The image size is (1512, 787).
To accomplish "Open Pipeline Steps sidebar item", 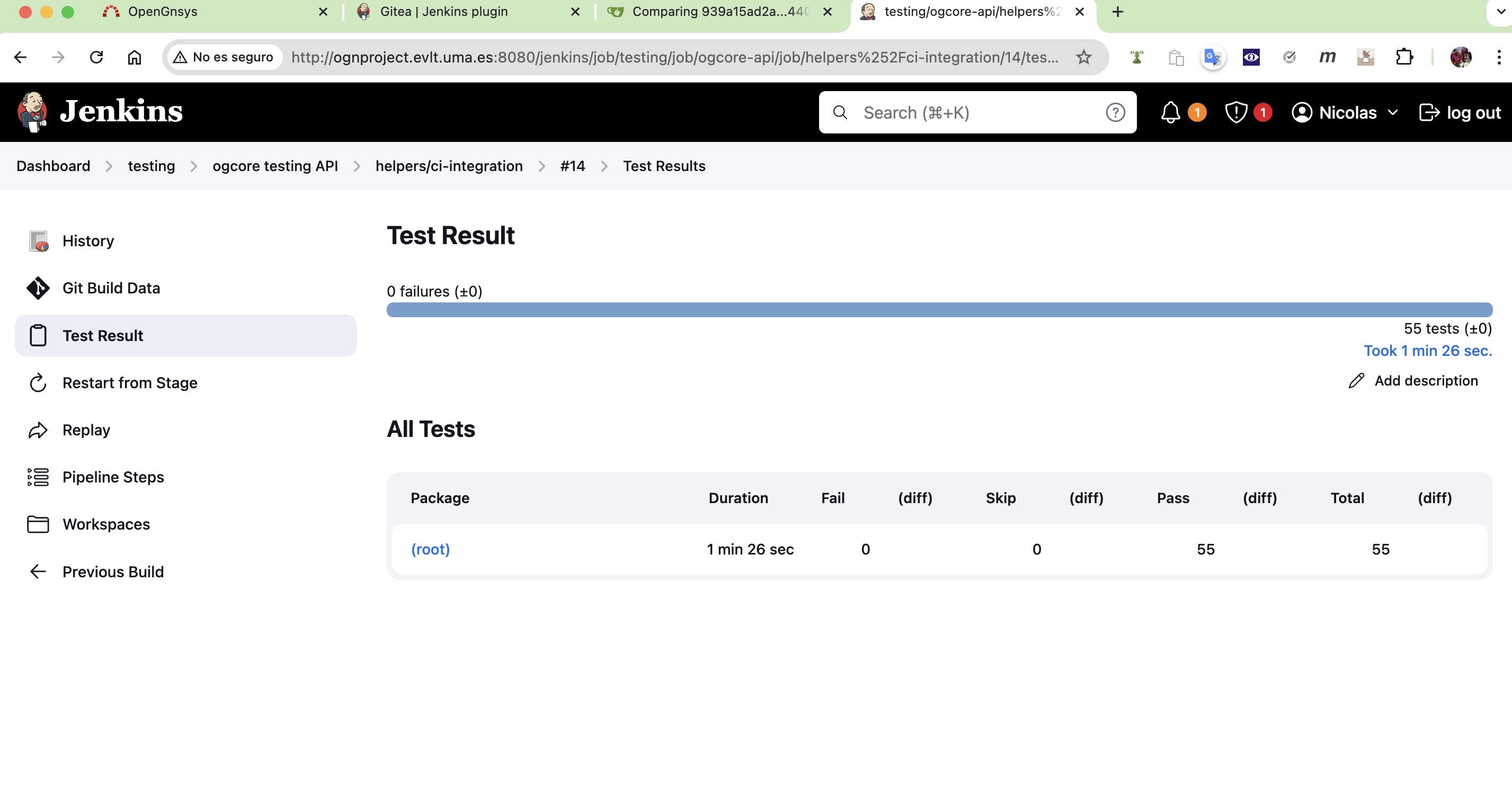I will [185, 477].
